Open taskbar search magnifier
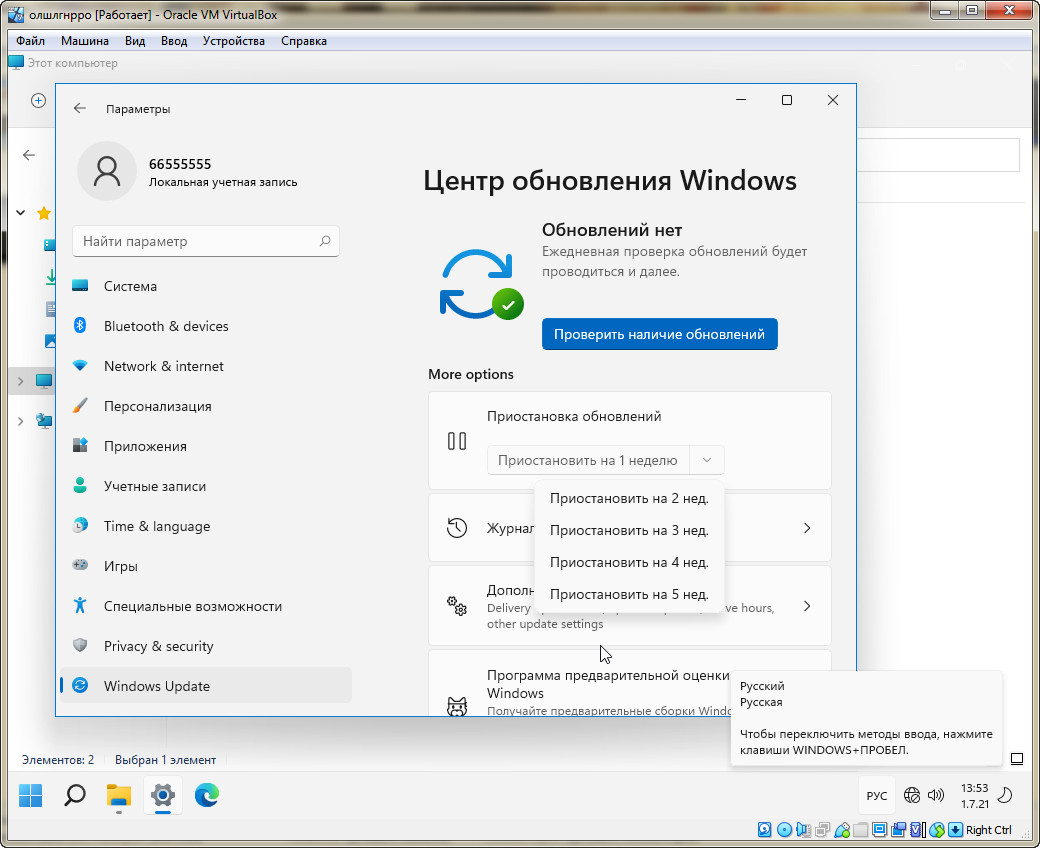The image size is (1040, 848). coord(75,795)
